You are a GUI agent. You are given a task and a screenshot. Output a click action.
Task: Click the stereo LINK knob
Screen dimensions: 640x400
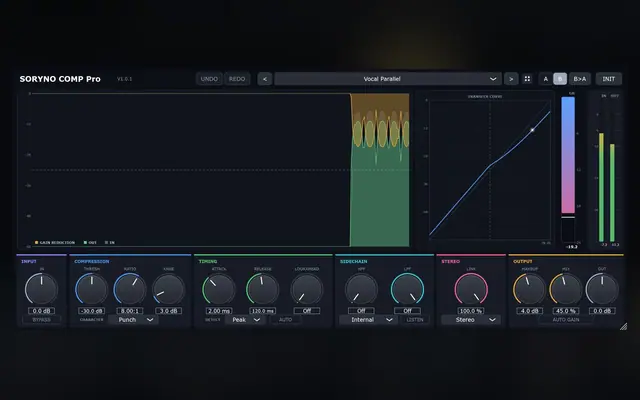[x=471, y=289]
